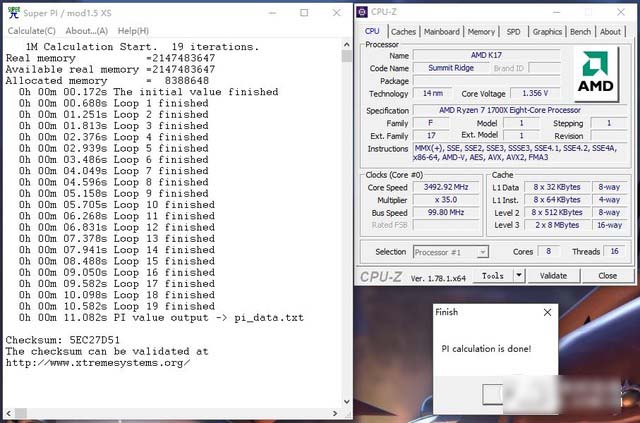Image resolution: width=640 pixels, height=423 pixels.
Task: Select the Graphics tab
Action: click(x=547, y=31)
